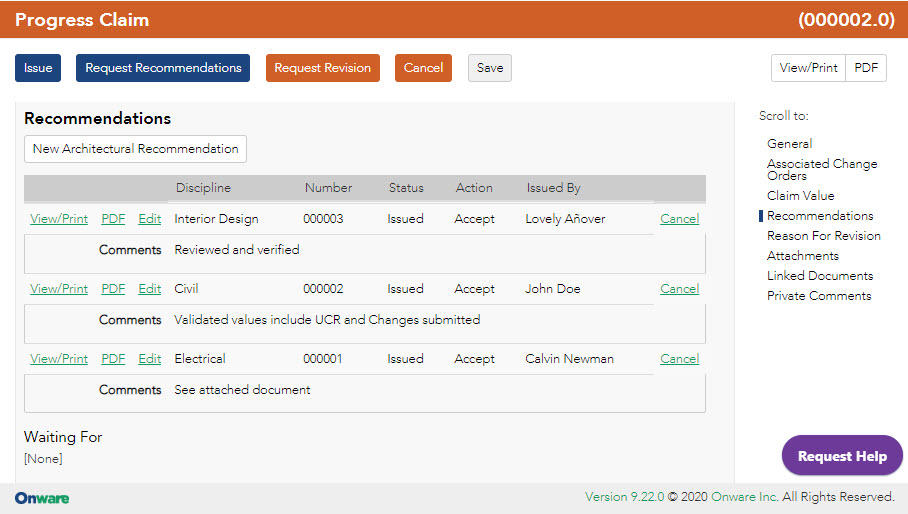Open the Onware Inc. footer link

(745, 497)
